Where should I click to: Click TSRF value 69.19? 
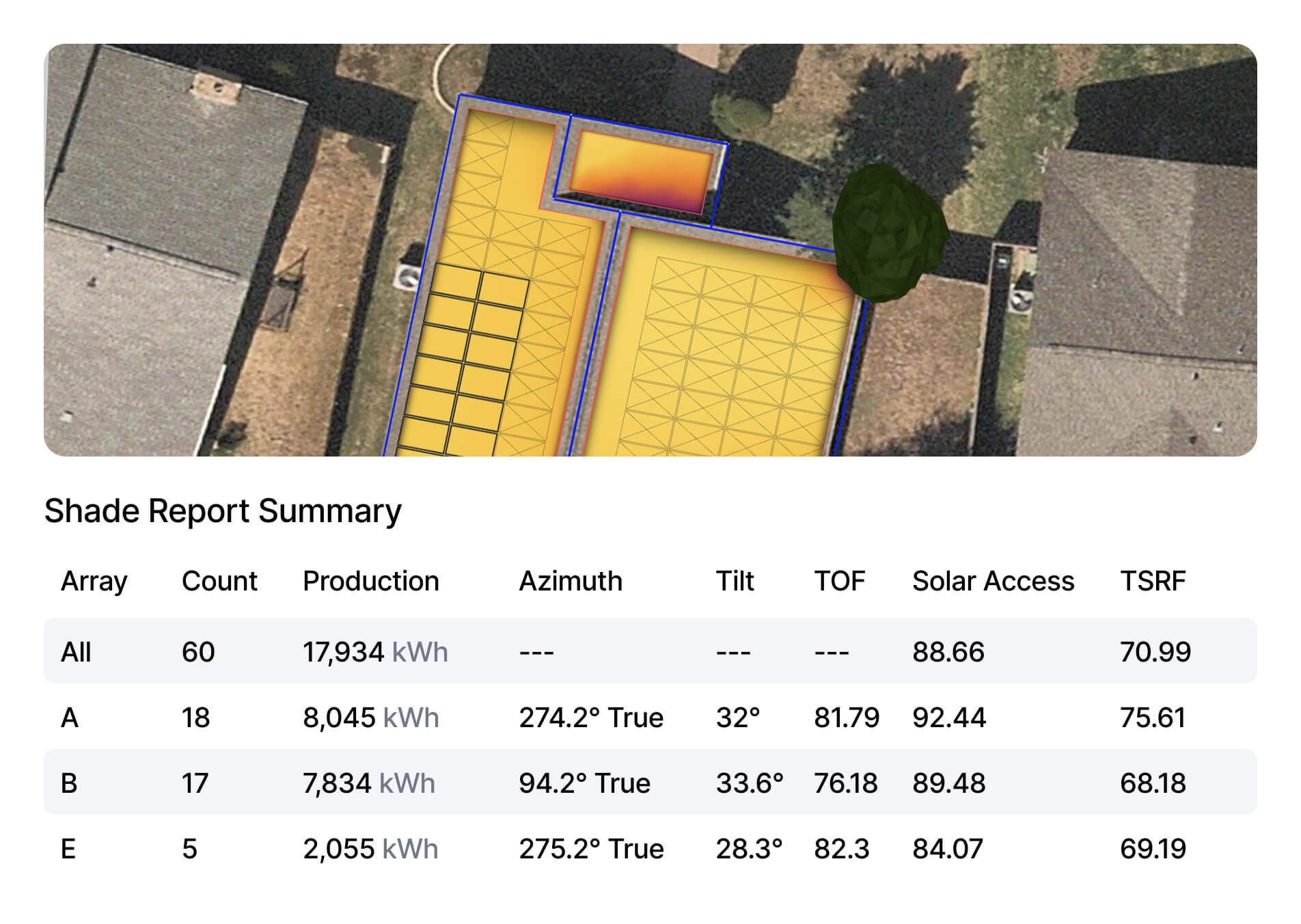(x=1153, y=849)
